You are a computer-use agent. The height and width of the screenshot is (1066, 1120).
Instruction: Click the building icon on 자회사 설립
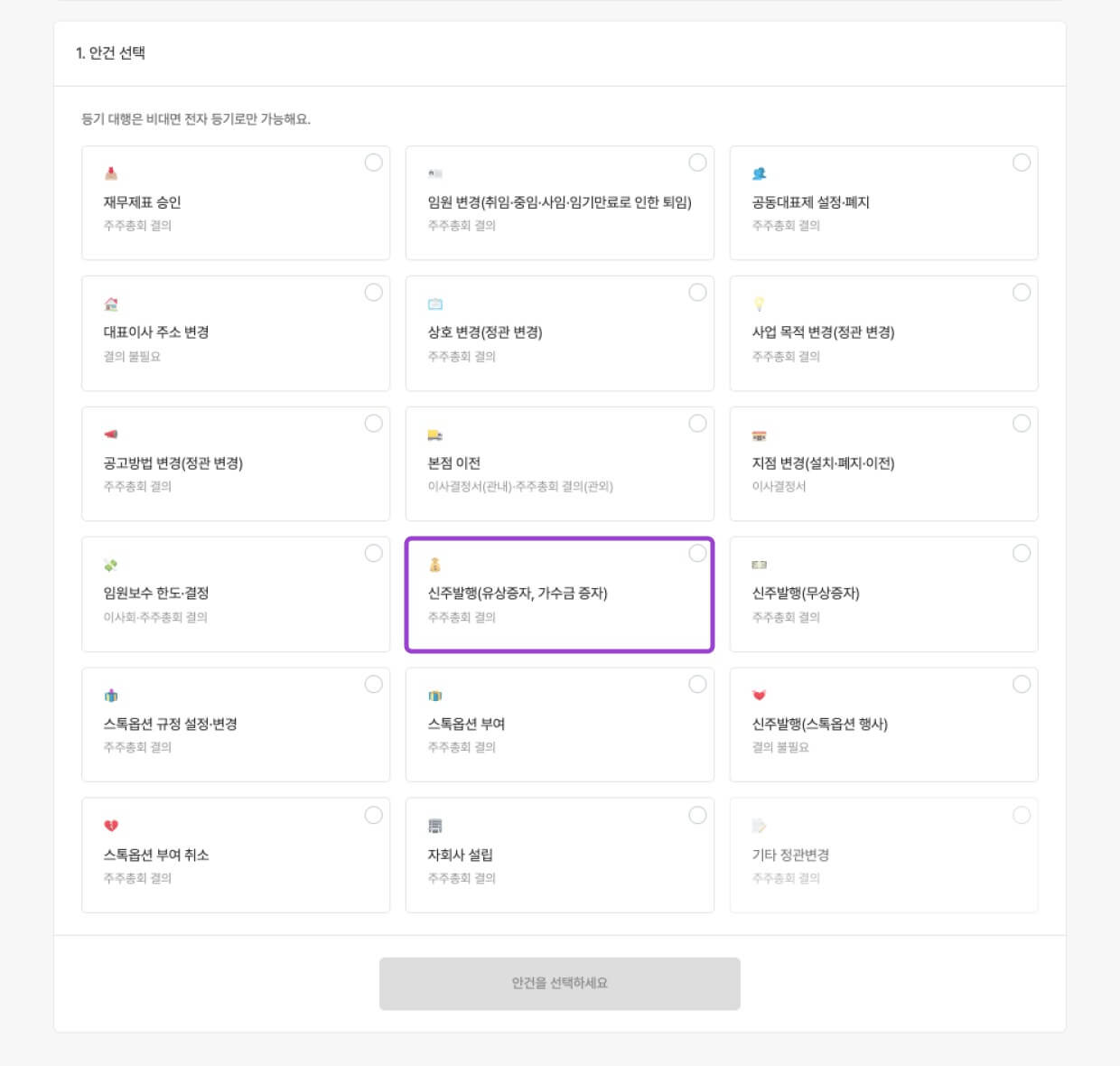(434, 826)
